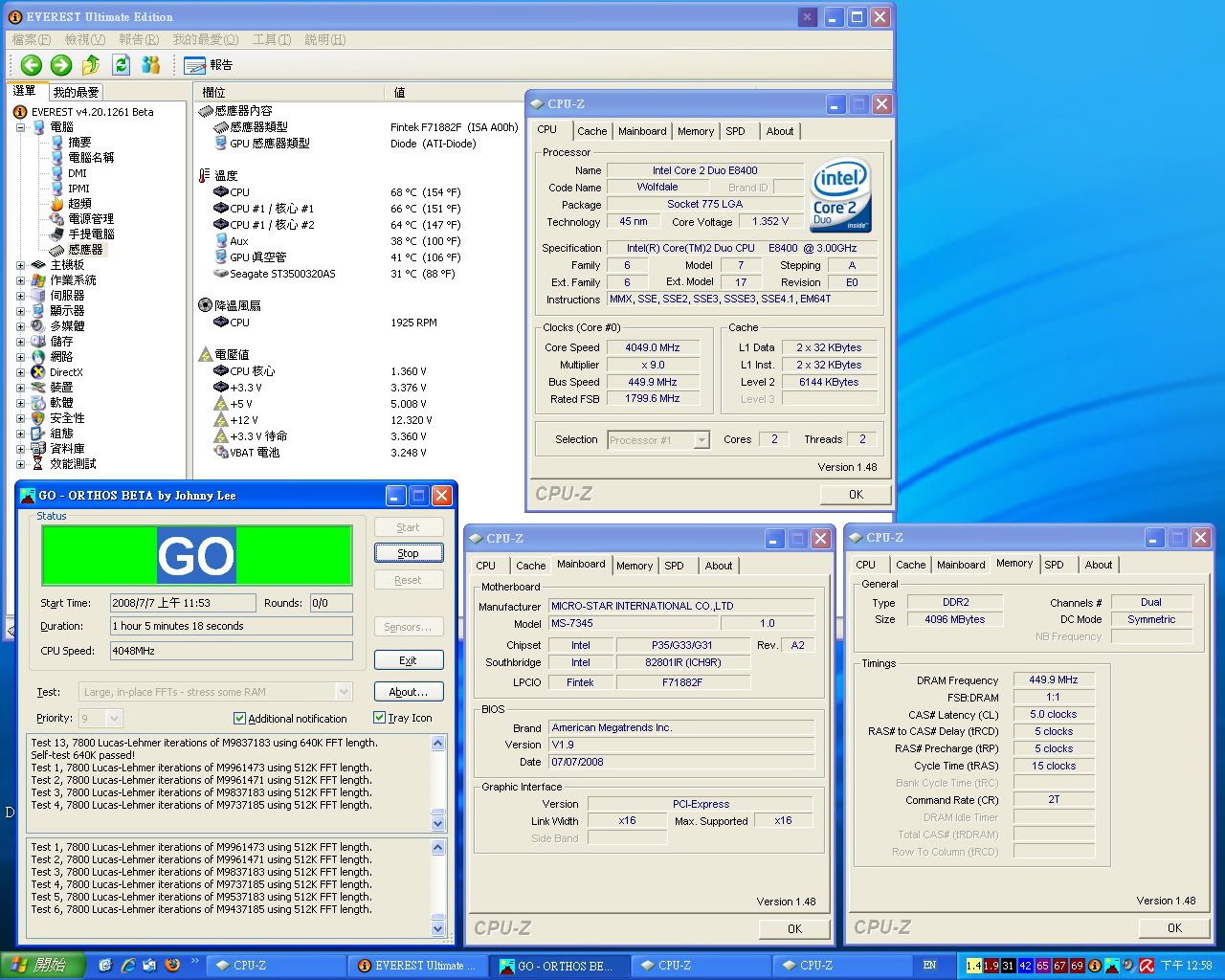Expand the 顯示器 display tree node

pos(20,311)
